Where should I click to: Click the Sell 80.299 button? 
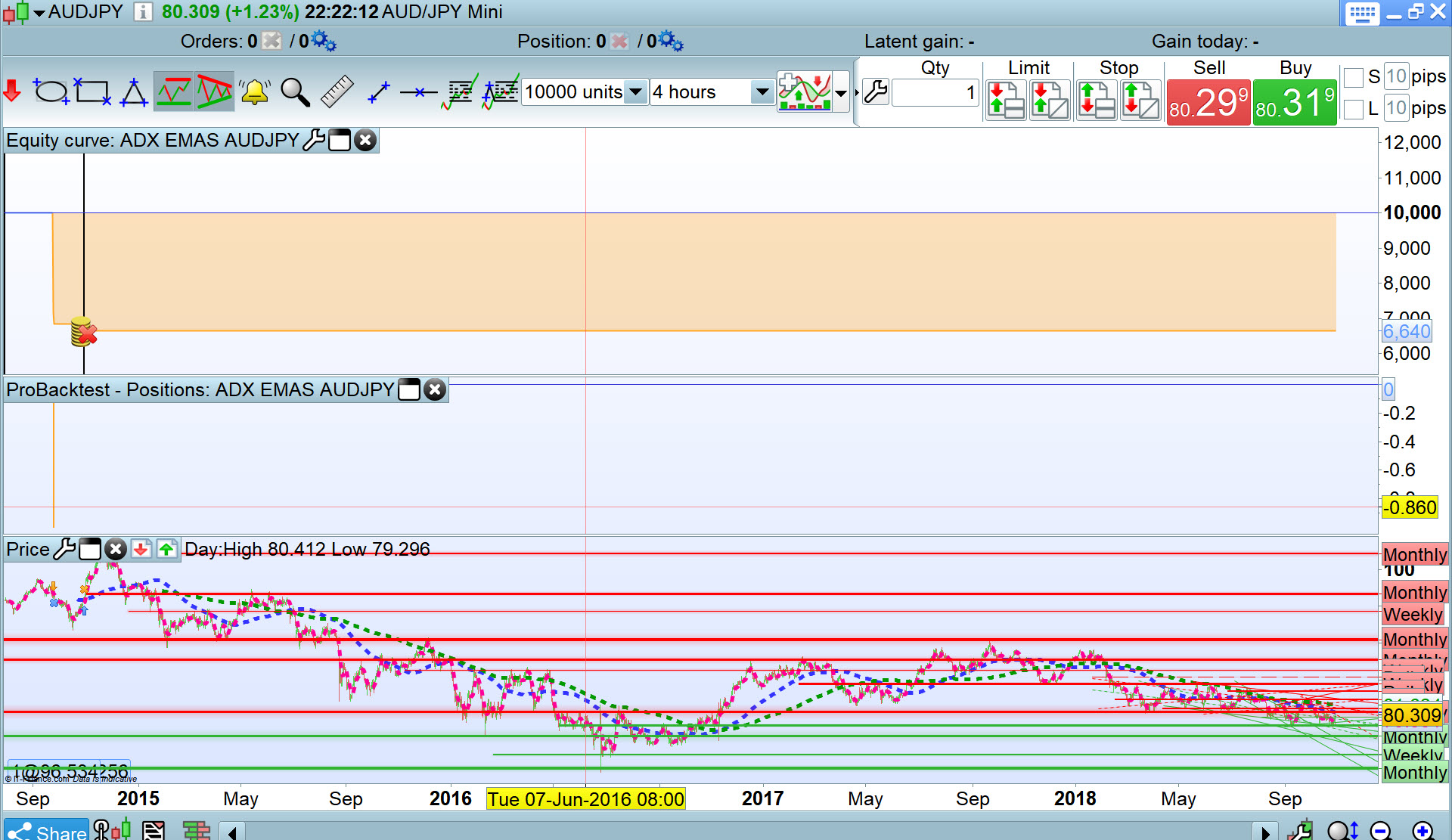click(1208, 103)
